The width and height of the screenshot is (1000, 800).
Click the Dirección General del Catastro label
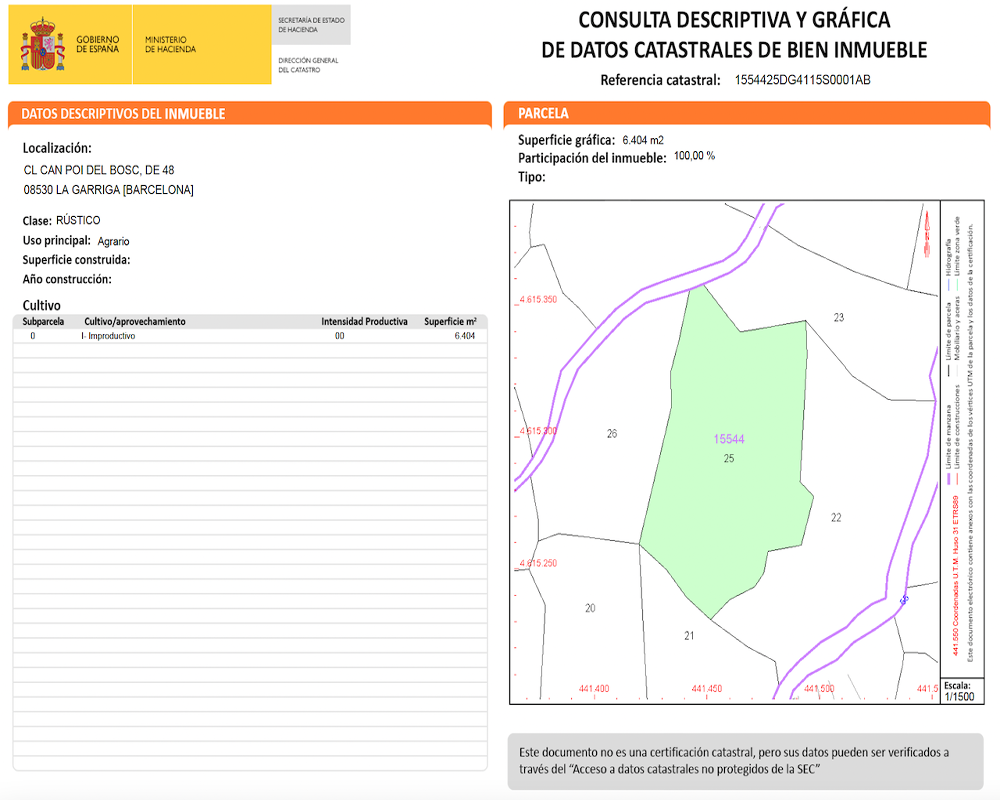(x=308, y=65)
